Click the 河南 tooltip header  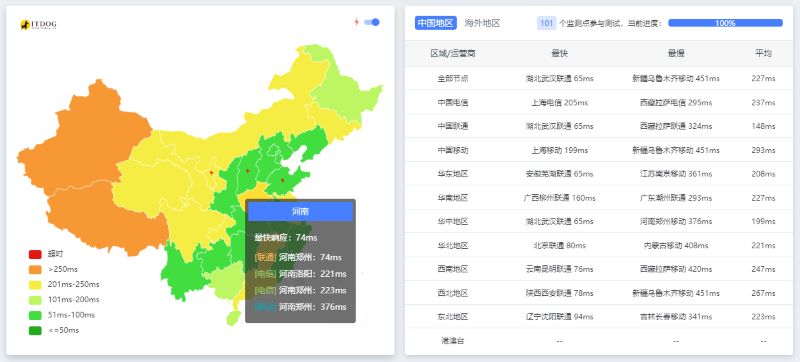[x=300, y=212]
